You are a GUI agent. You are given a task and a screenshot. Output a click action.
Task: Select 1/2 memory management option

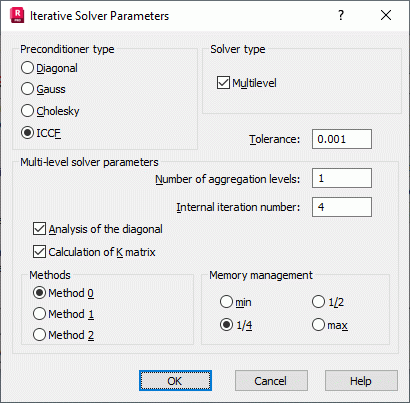[328, 302]
